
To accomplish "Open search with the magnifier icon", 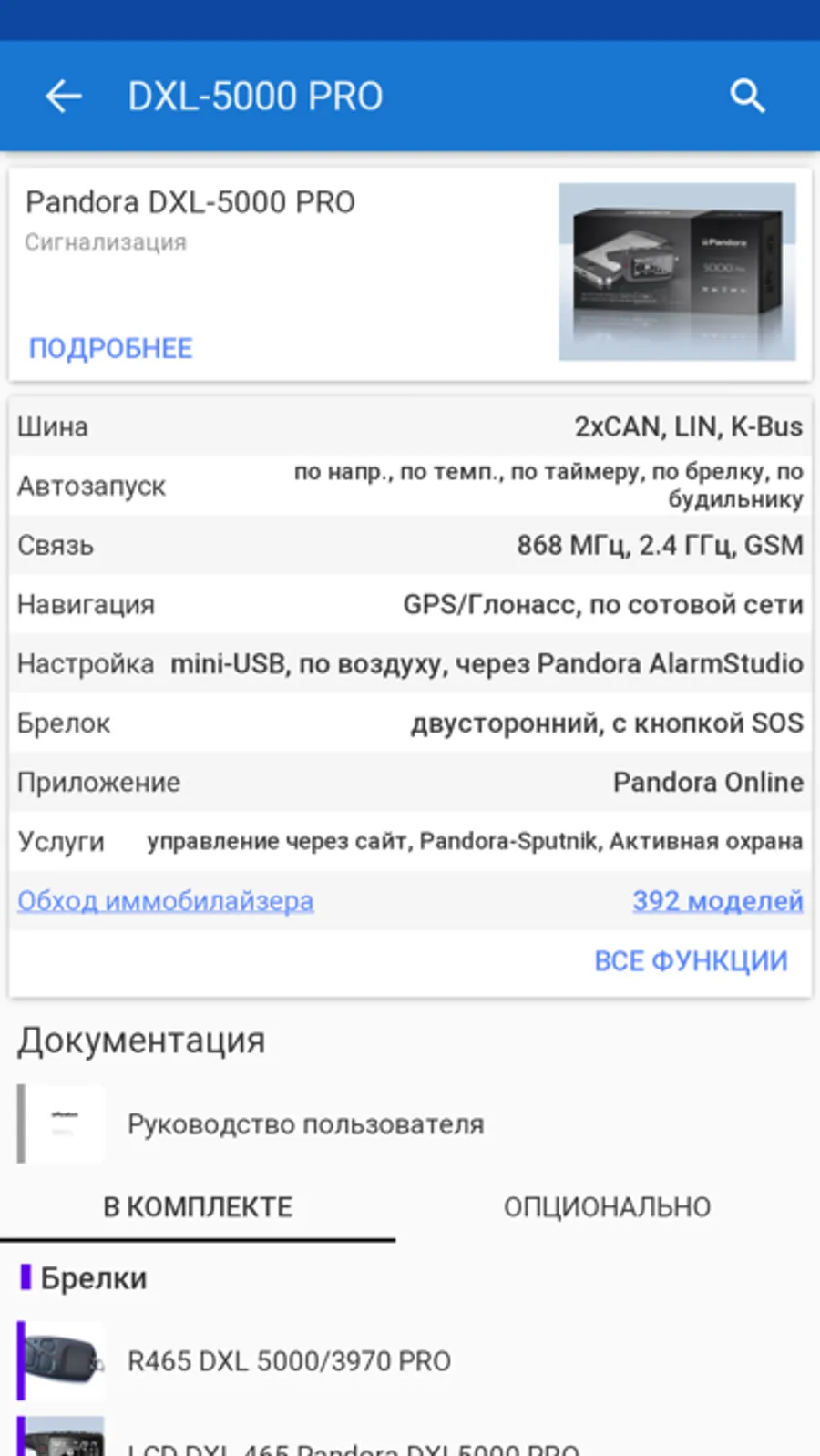I will [x=747, y=96].
